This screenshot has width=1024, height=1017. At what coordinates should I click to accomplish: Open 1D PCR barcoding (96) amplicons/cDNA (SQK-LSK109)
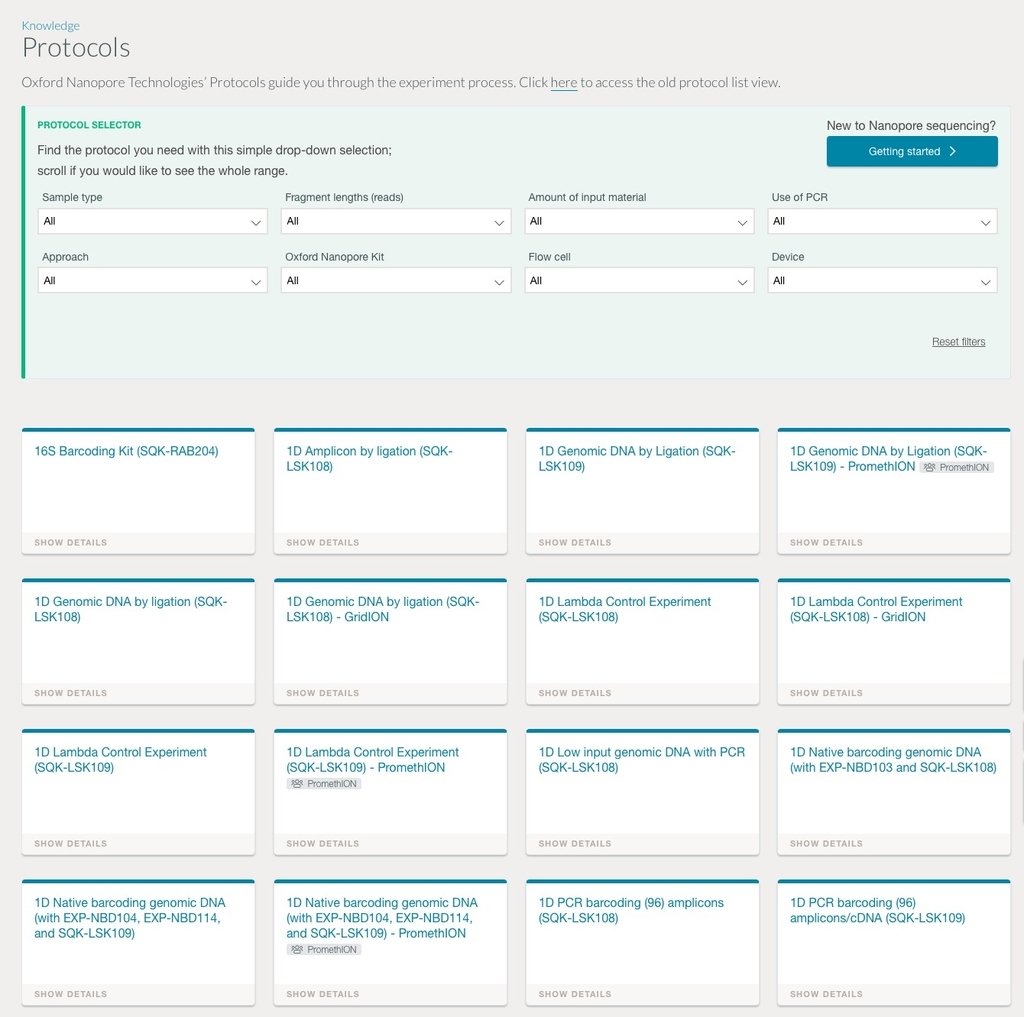(x=877, y=910)
